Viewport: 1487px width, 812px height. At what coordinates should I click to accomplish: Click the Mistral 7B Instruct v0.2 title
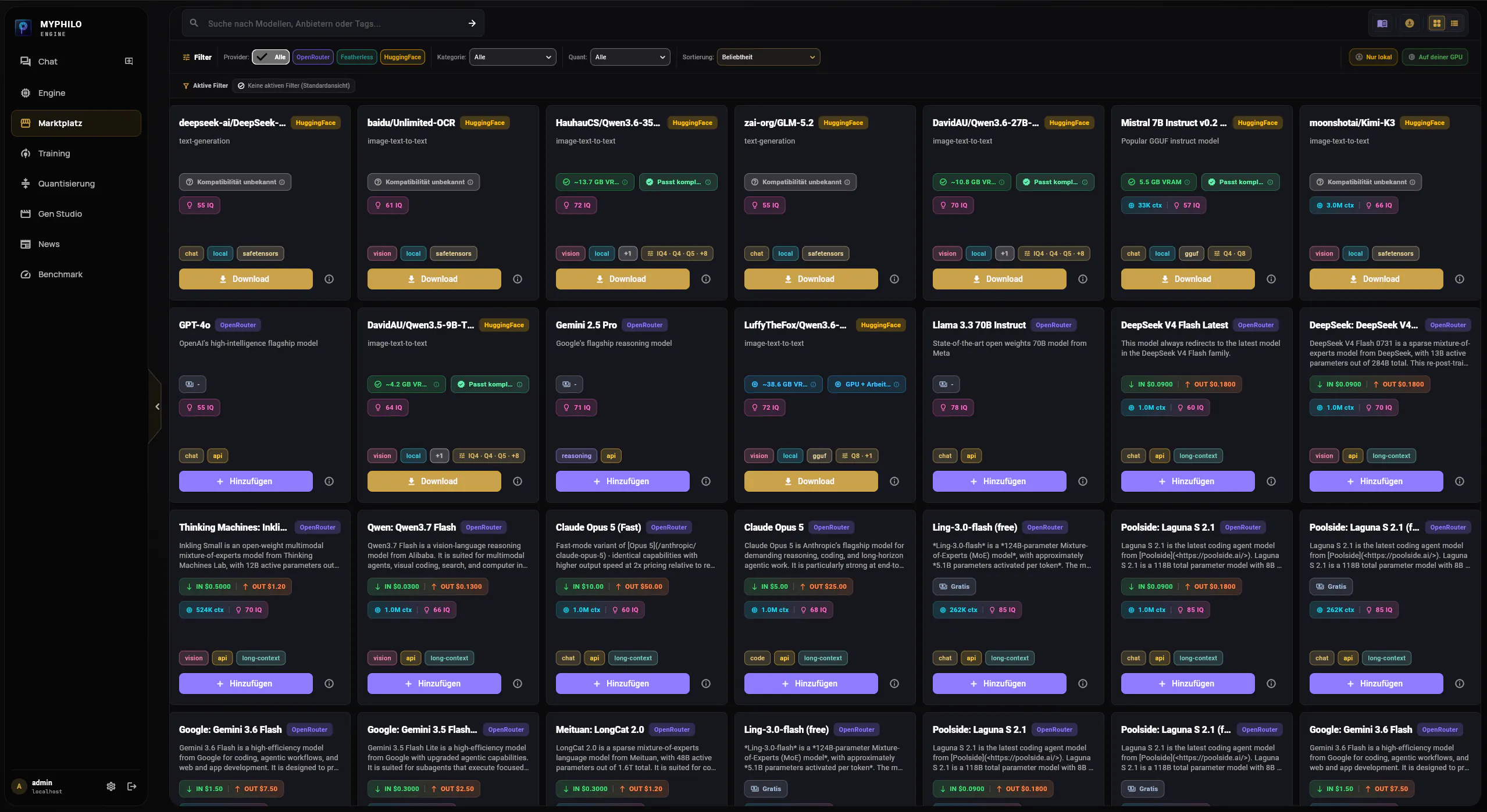(1174, 123)
